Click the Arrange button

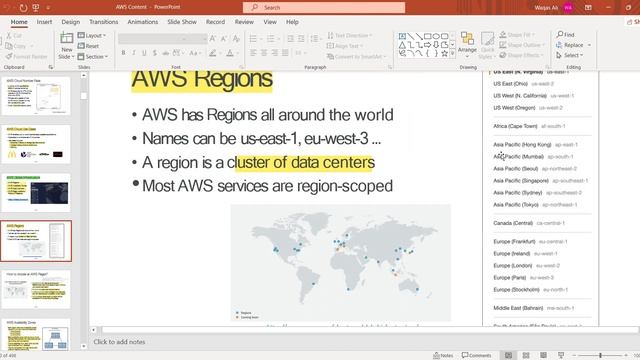pyautogui.click(x=467, y=43)
